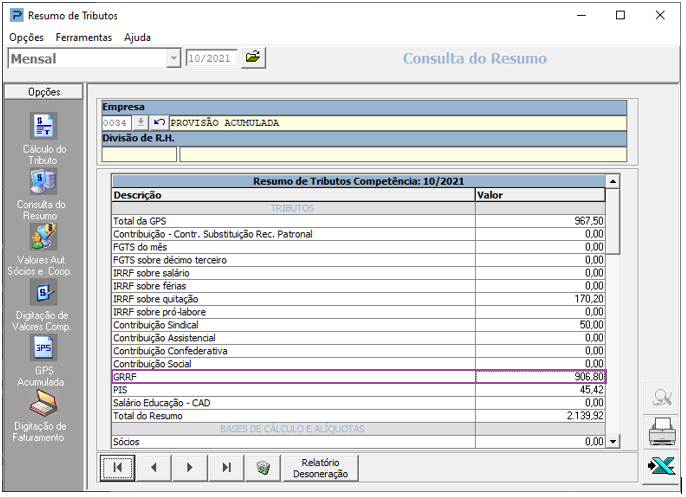Click the value 50,00
This screenshot has width=686, height=497.
(592, 325)
